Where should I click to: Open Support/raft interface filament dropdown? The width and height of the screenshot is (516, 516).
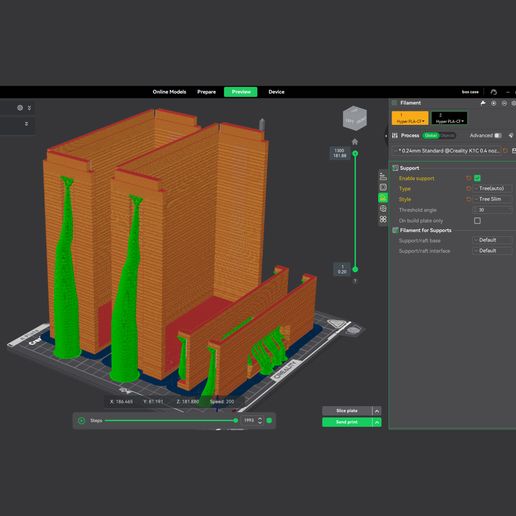[x=493, y=251]
